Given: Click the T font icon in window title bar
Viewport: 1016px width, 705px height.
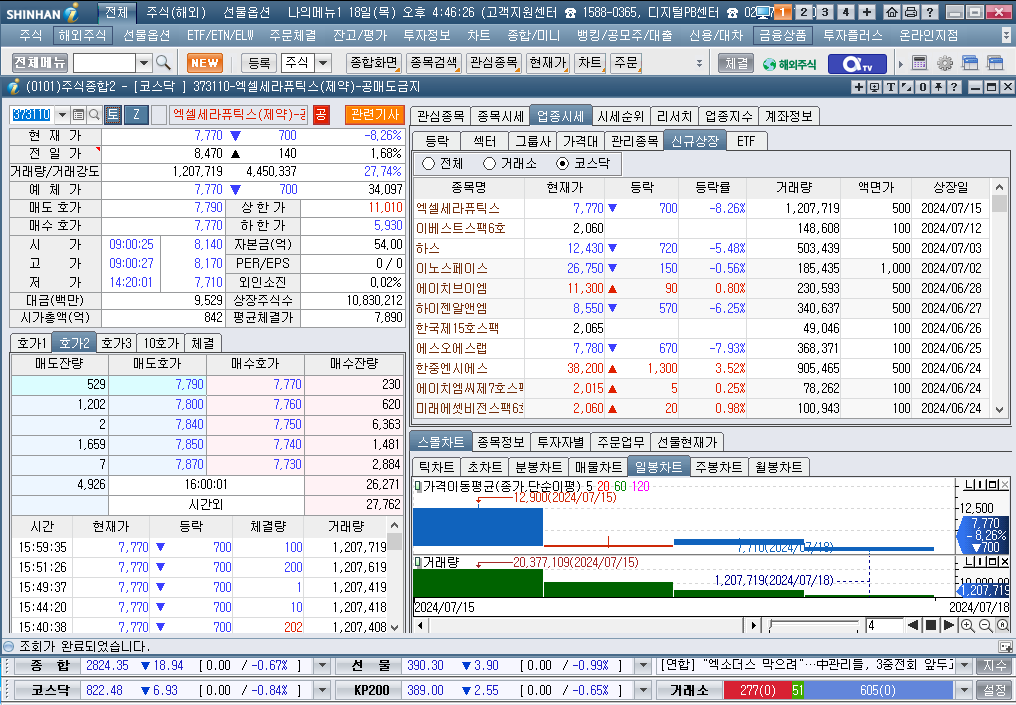Looking at the screenshot, I should click(890, 87).
